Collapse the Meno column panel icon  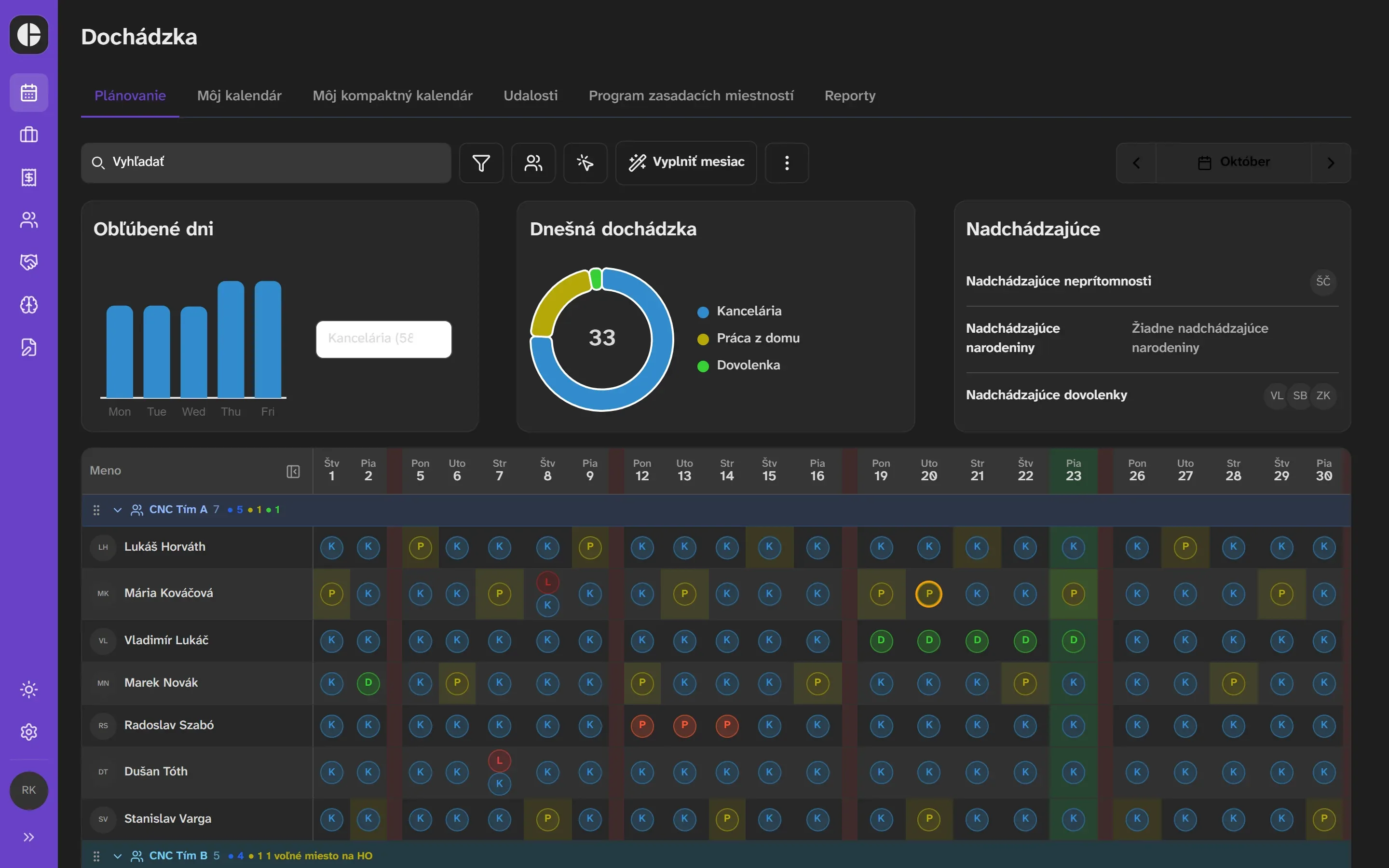click(x=293, y=471)
